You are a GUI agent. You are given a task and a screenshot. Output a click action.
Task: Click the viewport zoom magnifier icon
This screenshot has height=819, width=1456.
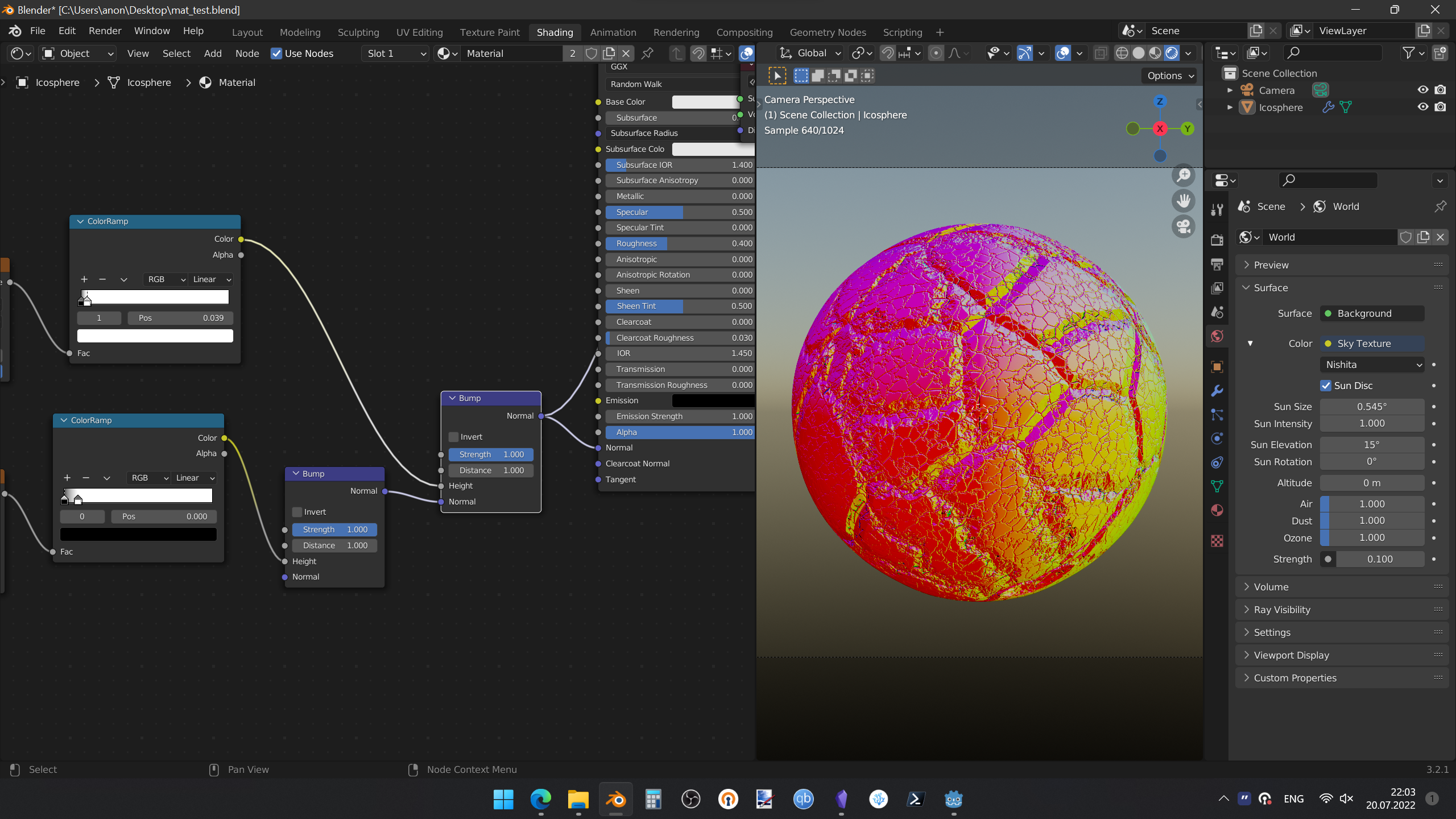(1184, 175)
